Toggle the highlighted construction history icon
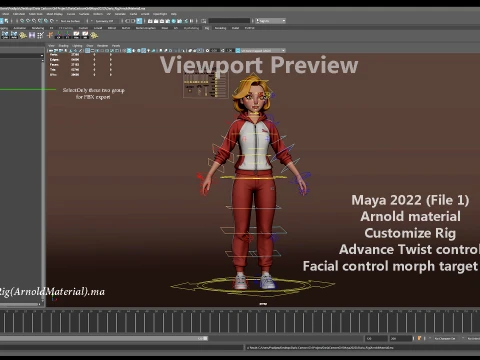The height and width of the screenshot is (360, 480). coord(139,21)
